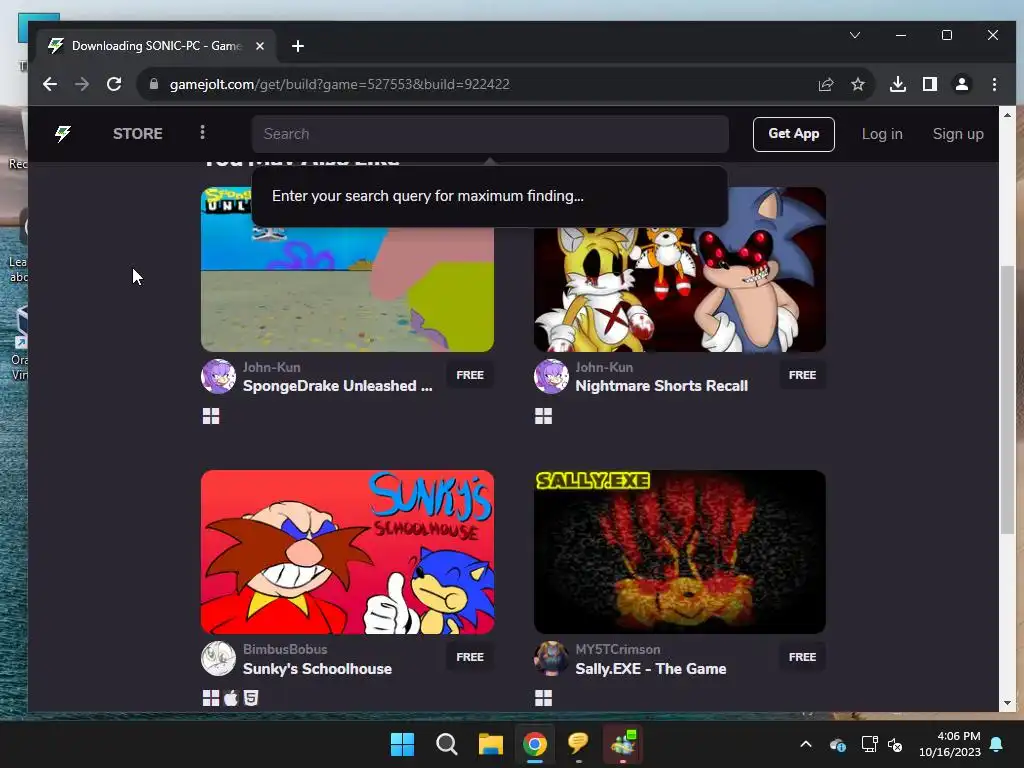
Task: Click John-Kun avatar under Nightmare Shorts
Action: 551,376
